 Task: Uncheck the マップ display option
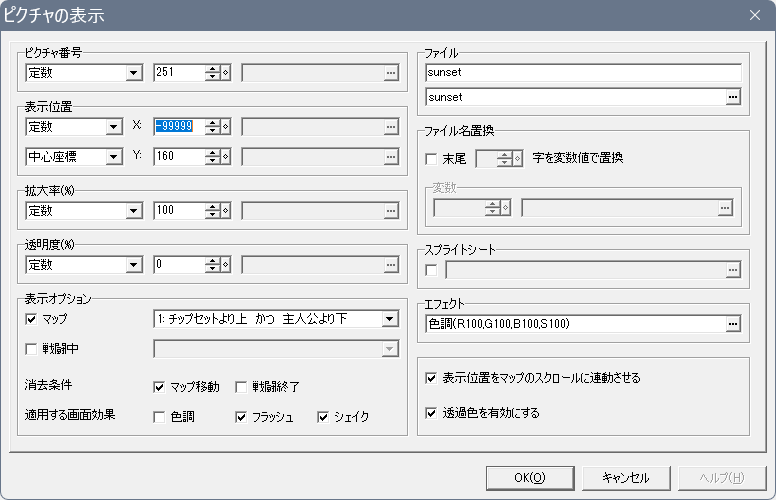pyautogui.click(x=31, y=319)
